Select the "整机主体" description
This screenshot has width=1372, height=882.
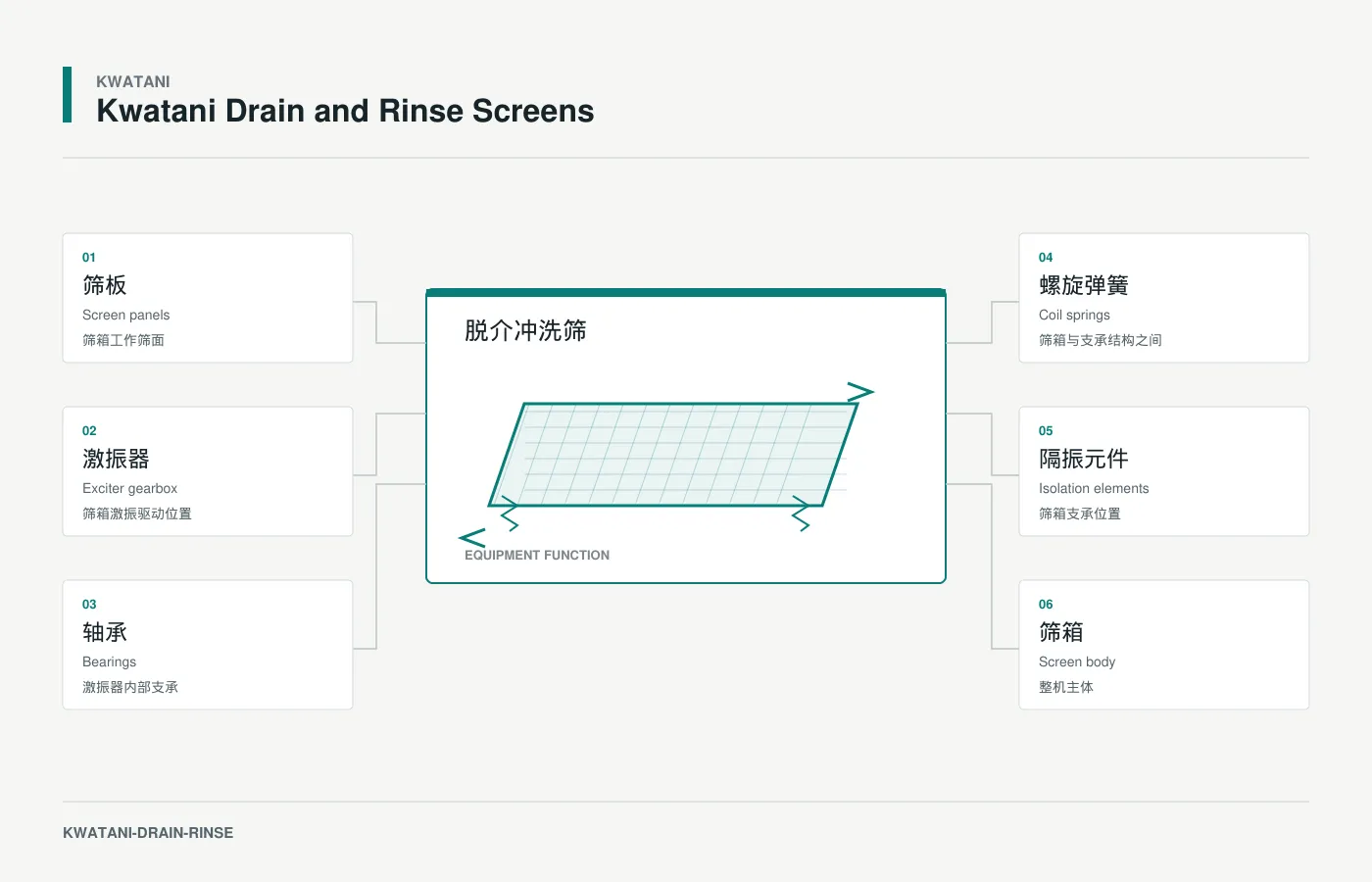[x=1066, y=687]
